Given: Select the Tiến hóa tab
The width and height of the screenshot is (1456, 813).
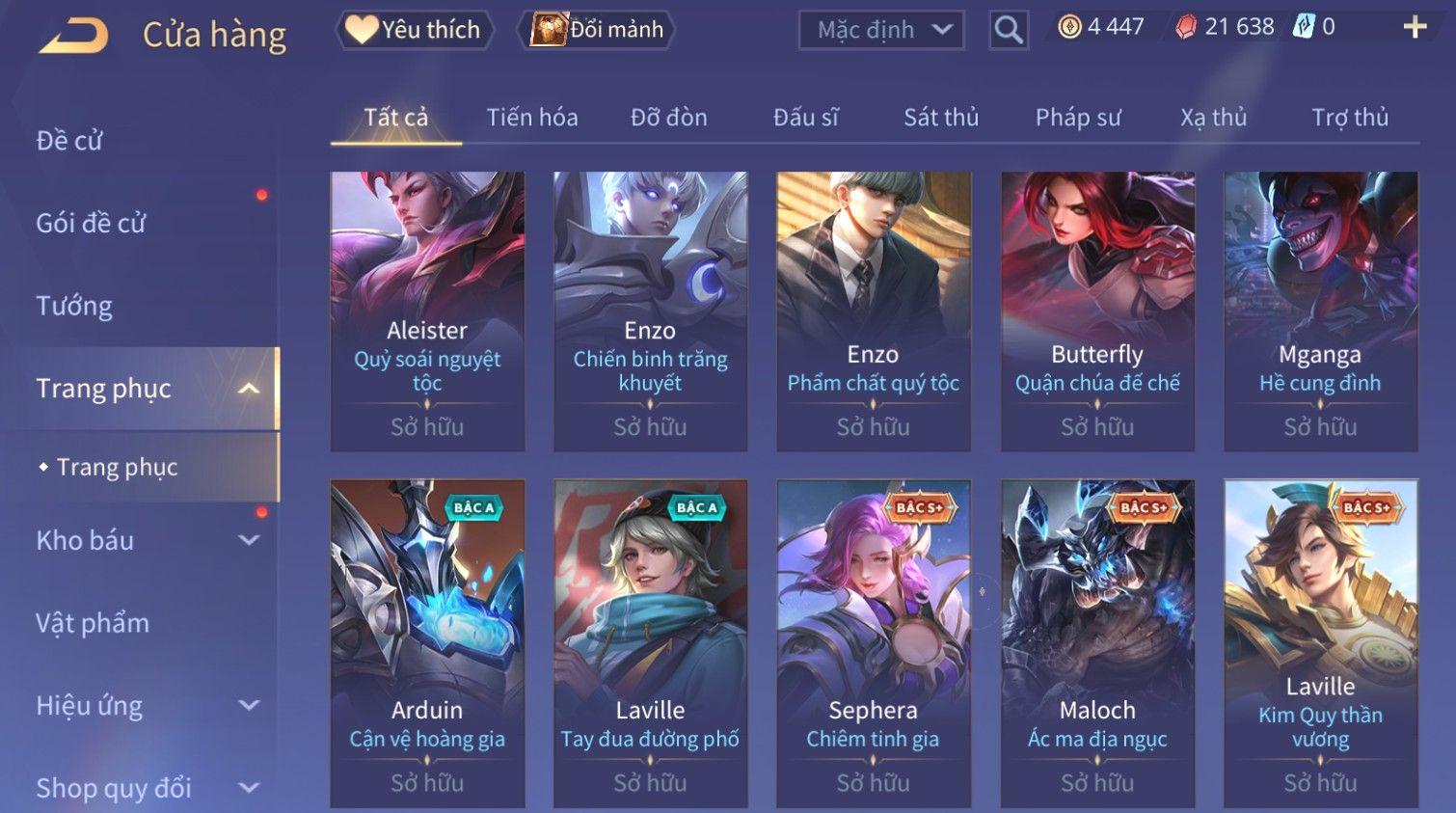Looking at the screenshot, I should pos(532,118).
